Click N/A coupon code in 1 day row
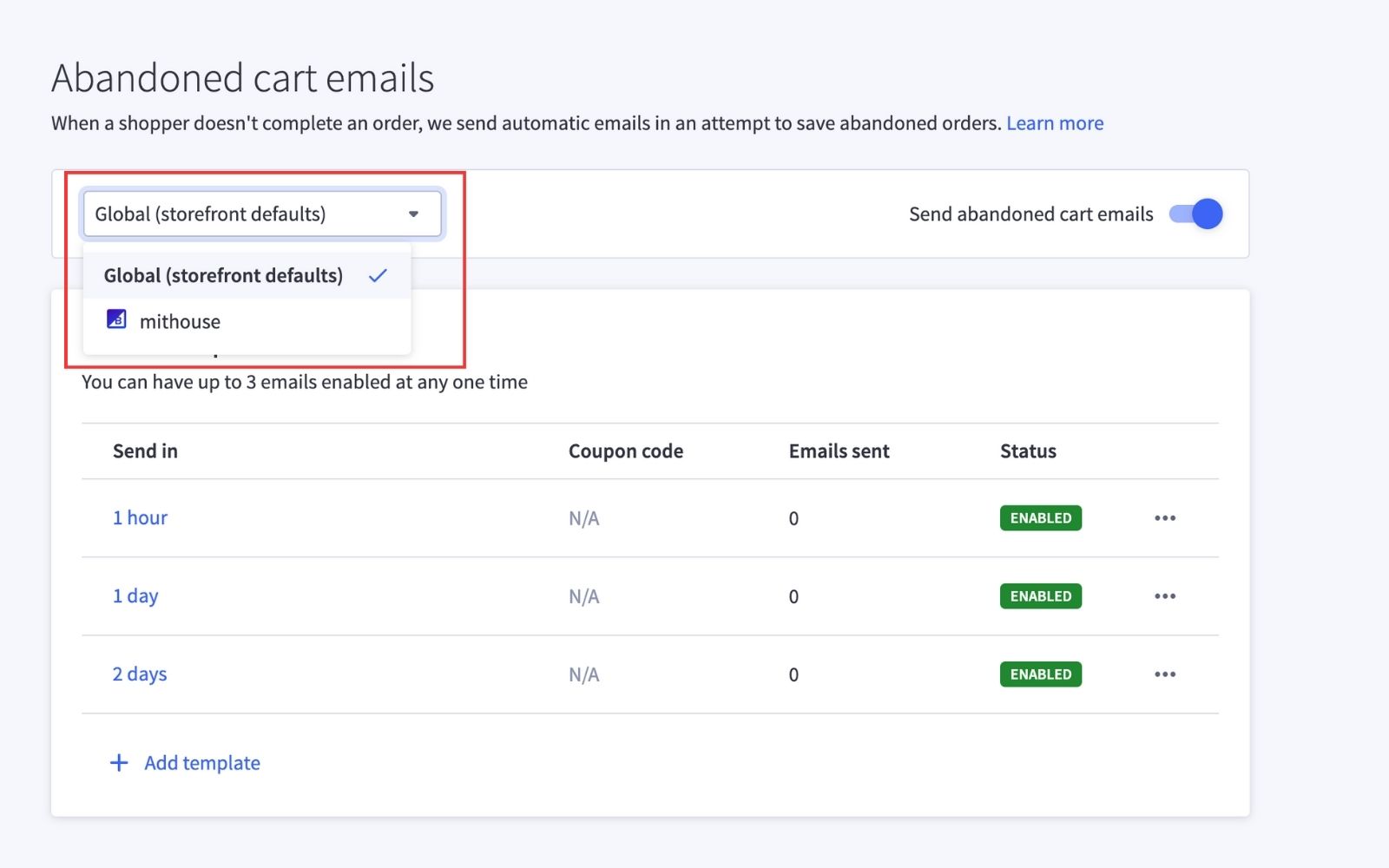 pos(584,597)
